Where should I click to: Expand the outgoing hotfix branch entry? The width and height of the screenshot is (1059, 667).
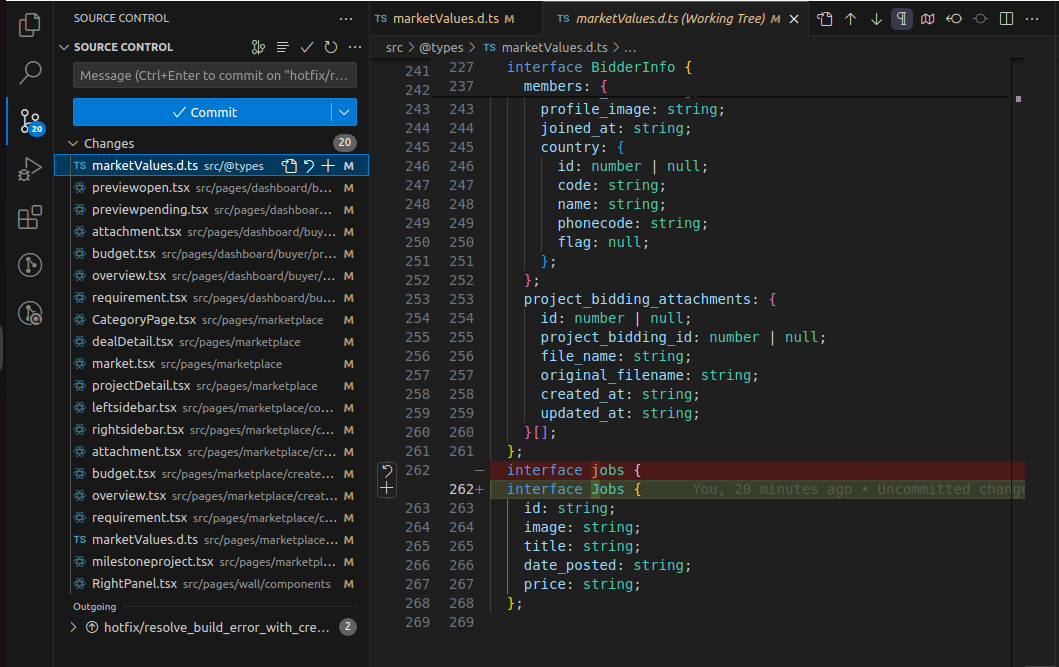pos(73,627)
